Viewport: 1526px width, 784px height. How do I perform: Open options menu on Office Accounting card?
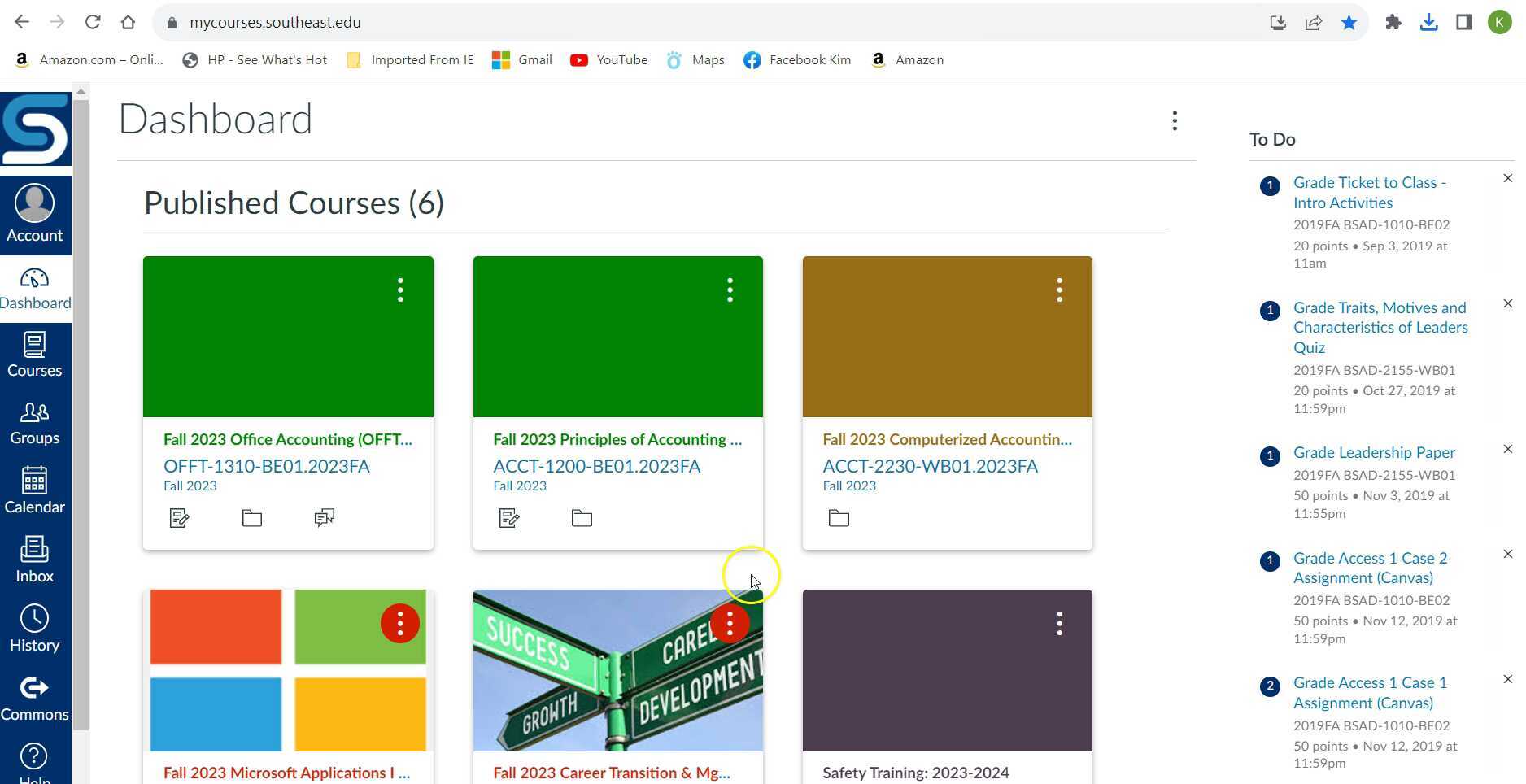coord(400,290)
